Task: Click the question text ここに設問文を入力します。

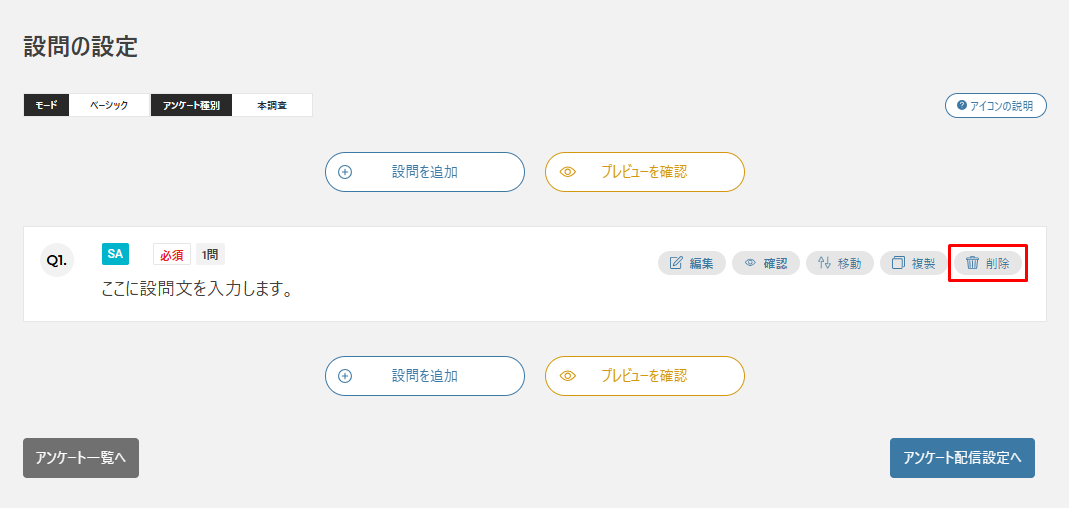Action: coord(198,290)
